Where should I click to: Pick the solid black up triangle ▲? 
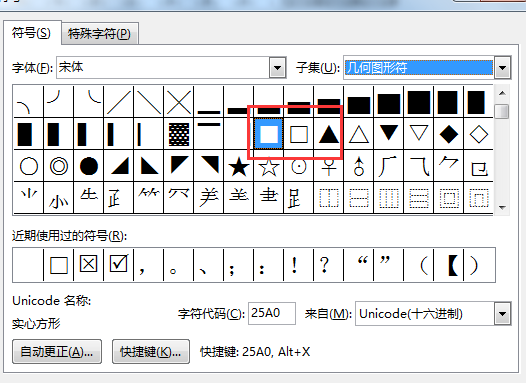point(329,134)
